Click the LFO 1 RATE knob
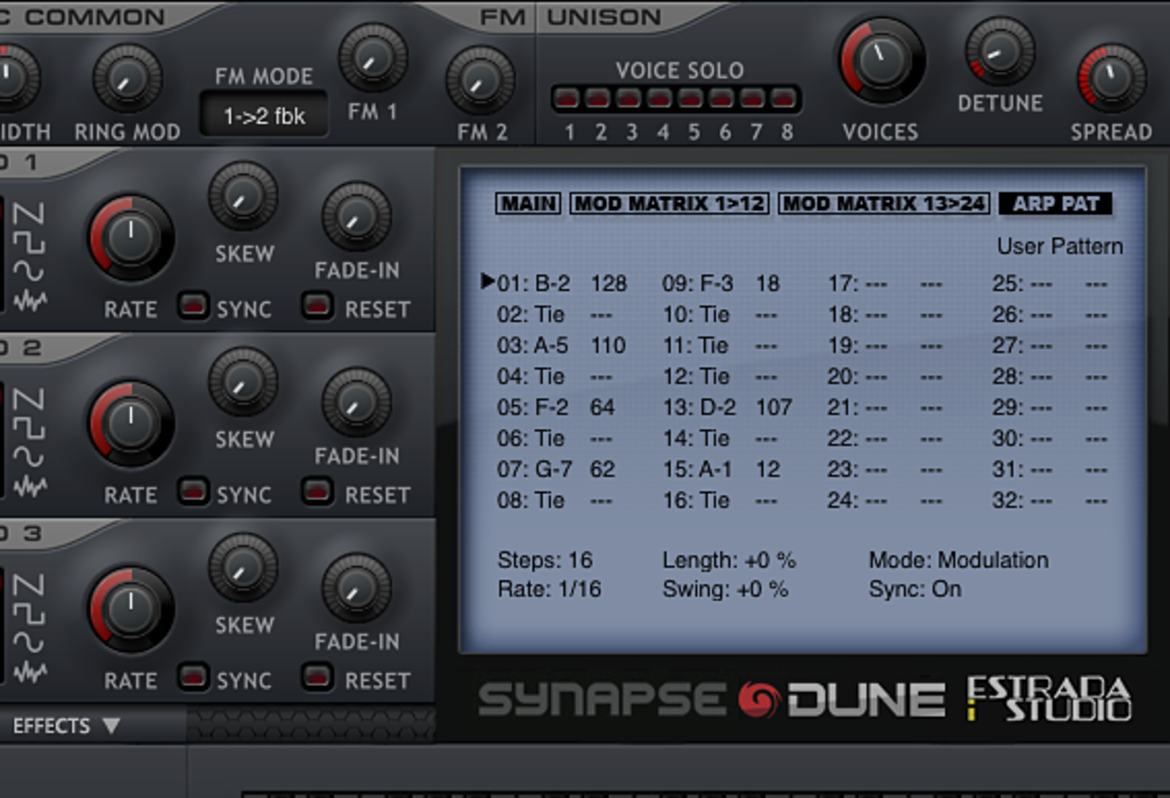 click(131, 238)
